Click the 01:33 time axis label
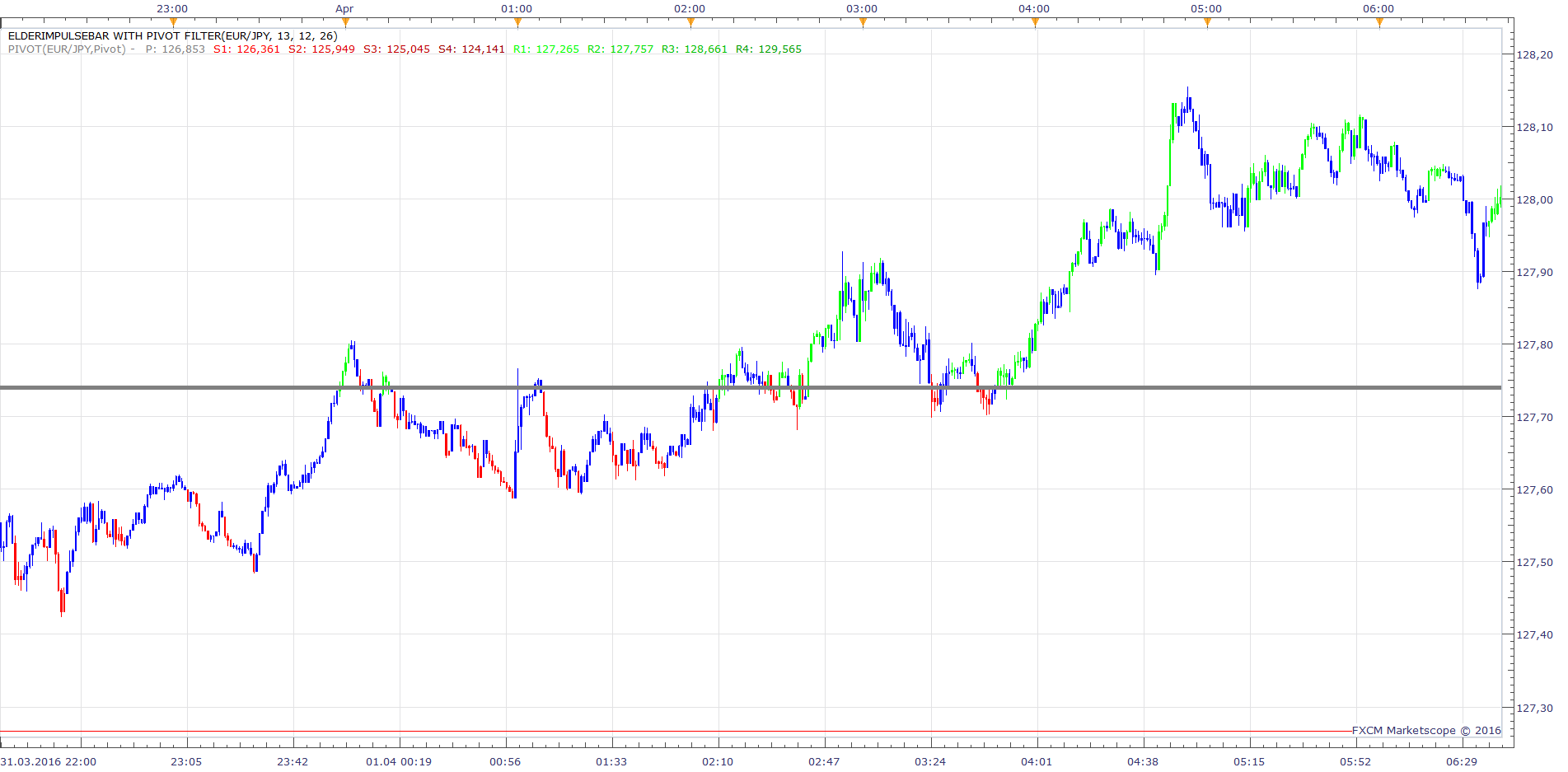Viewport: 1568px width, 772px height. click(x=611, y=761)
